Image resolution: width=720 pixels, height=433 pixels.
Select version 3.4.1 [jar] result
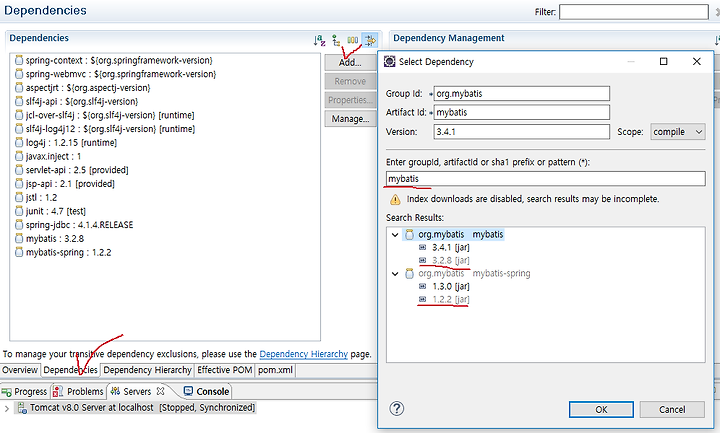[450, 247]
